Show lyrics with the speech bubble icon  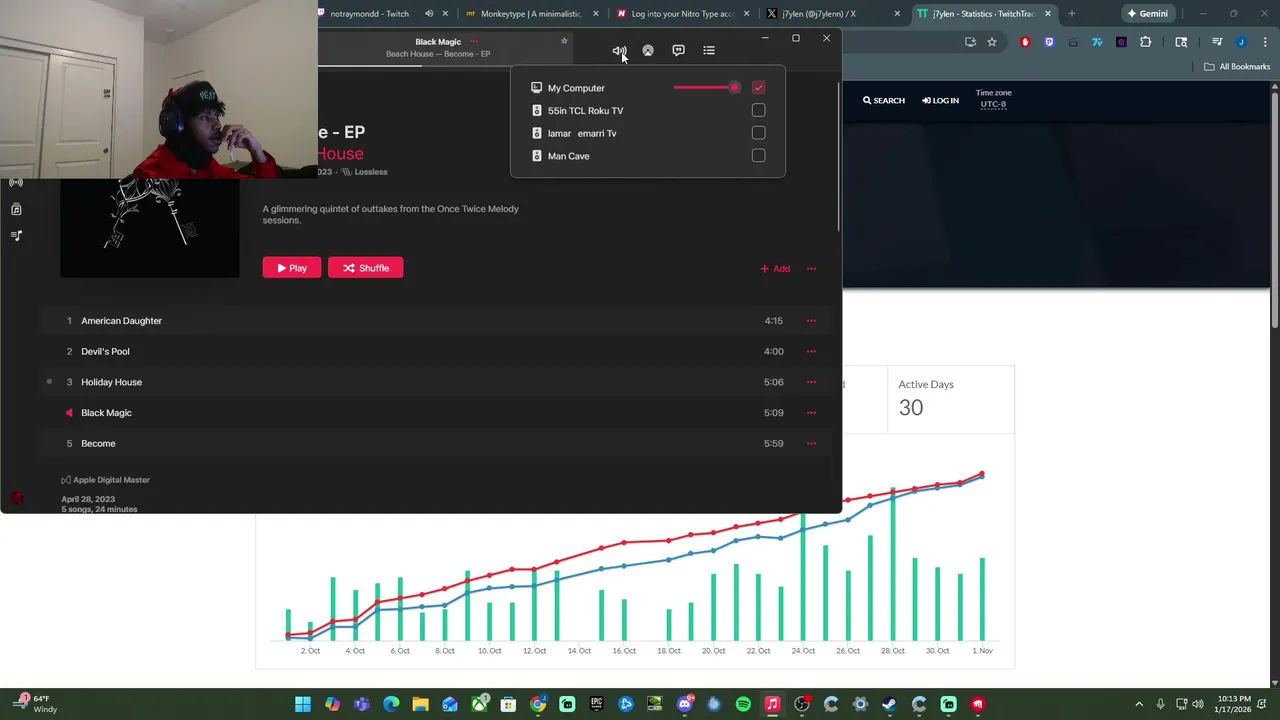(x=678, y=50)
